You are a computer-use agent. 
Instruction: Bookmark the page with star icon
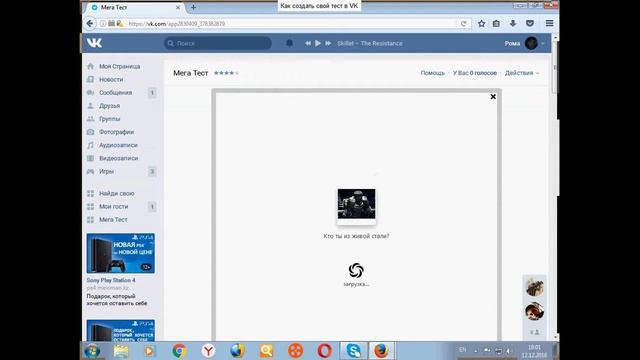tap(482, 23)
